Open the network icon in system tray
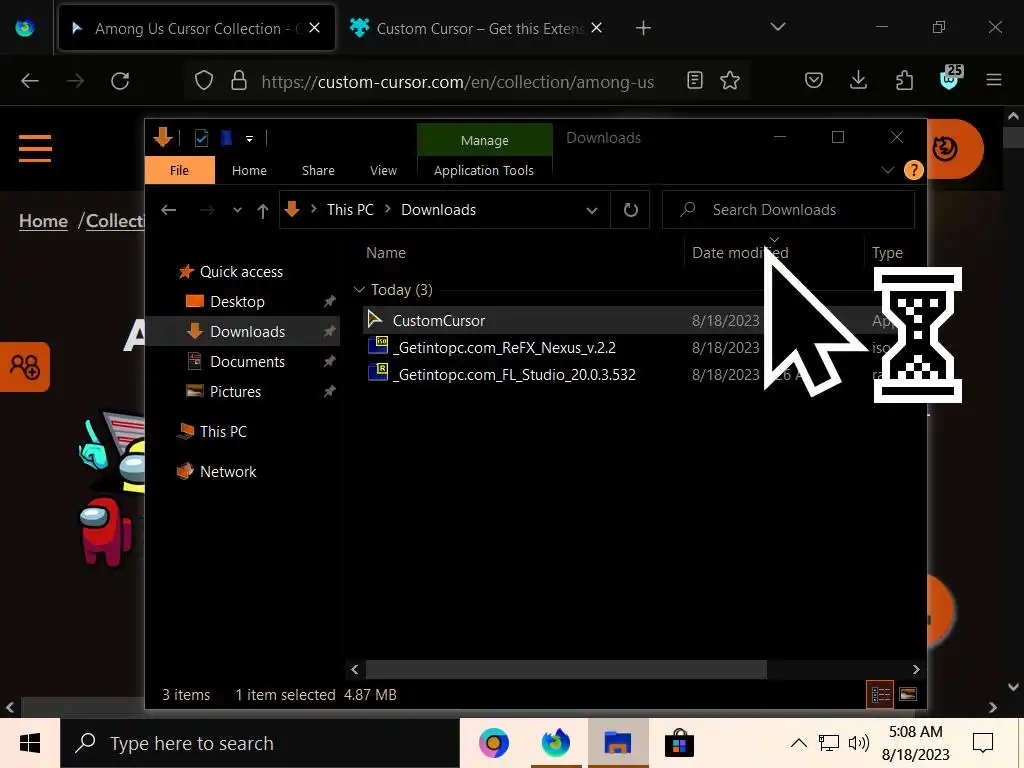The height and width of the screenshot is (768, 1024). [829, 743]
